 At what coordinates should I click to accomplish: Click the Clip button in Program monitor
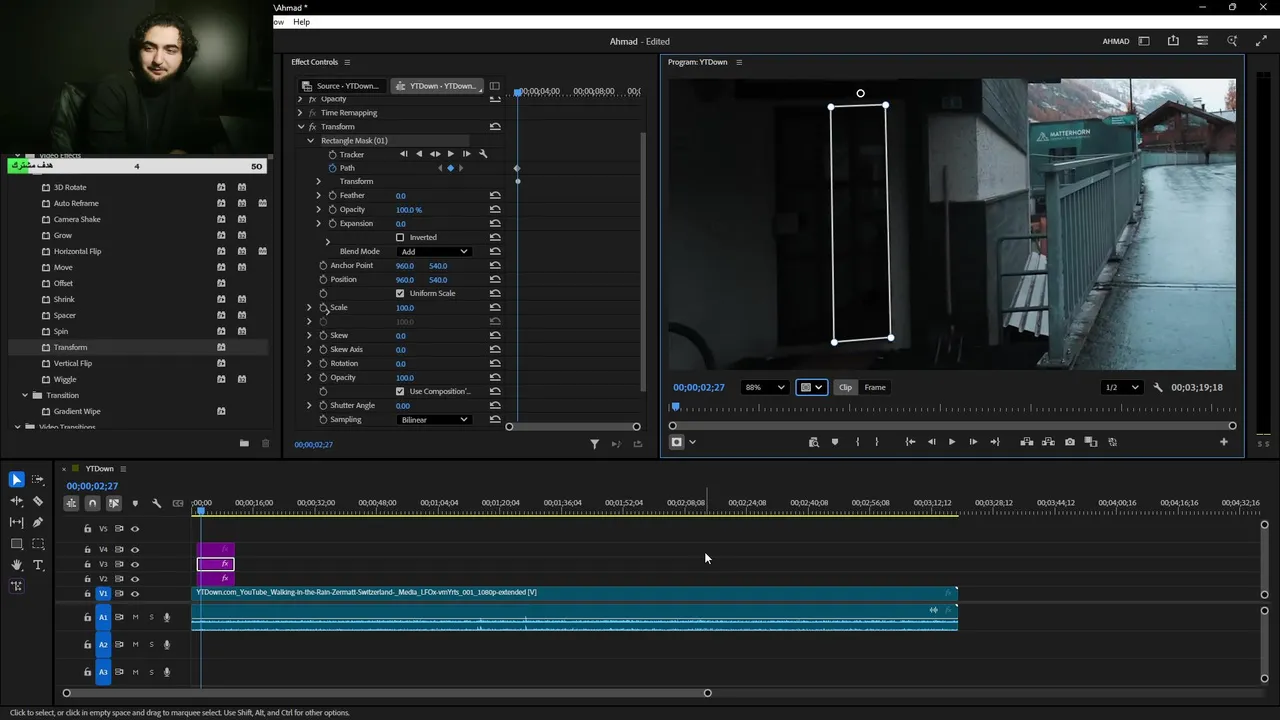846,387
